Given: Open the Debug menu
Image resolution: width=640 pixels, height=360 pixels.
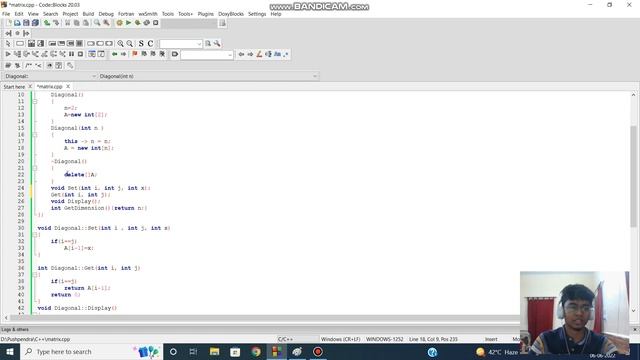Looking at the screenshot, I should (106, 14).
